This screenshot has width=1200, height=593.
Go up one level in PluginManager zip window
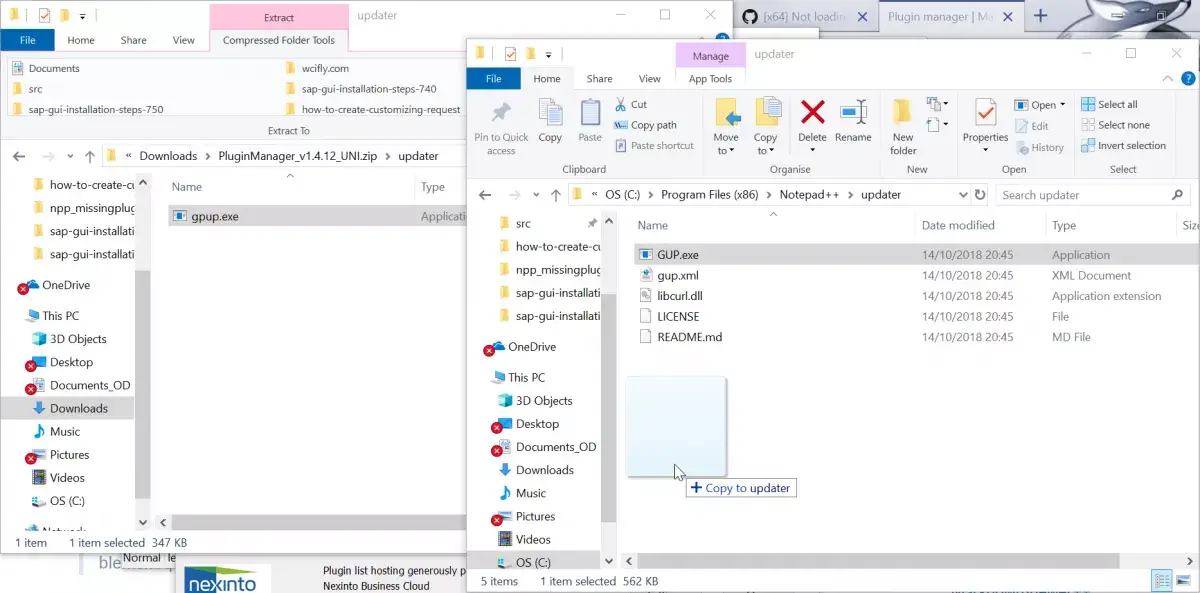tap(89, 156)
